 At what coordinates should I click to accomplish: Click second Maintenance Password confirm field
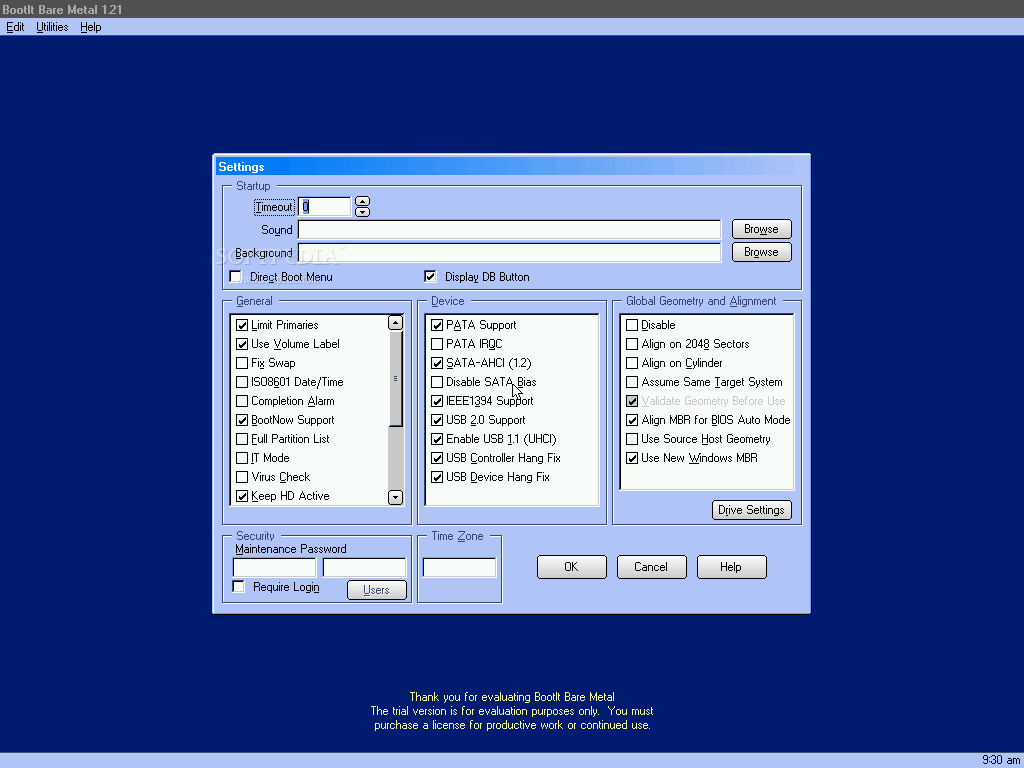pos(364,568)
